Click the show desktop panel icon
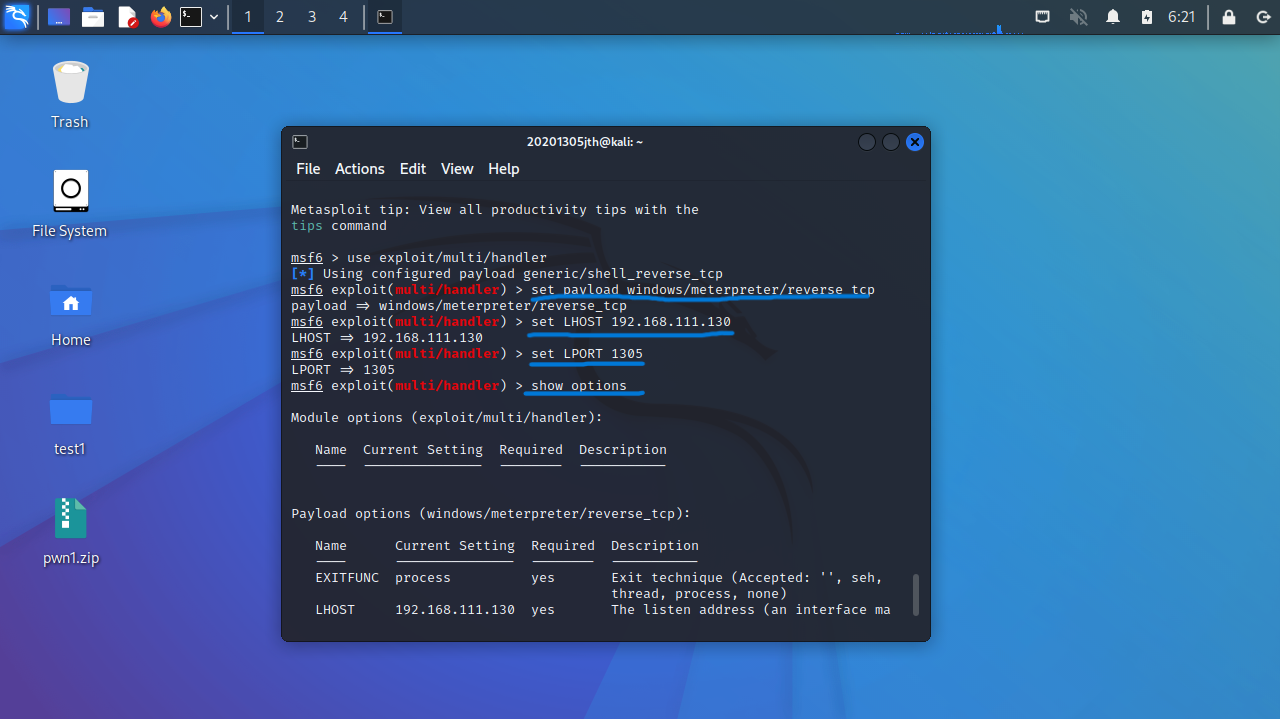Screen dimensions: 1280x719 point(59,17)
